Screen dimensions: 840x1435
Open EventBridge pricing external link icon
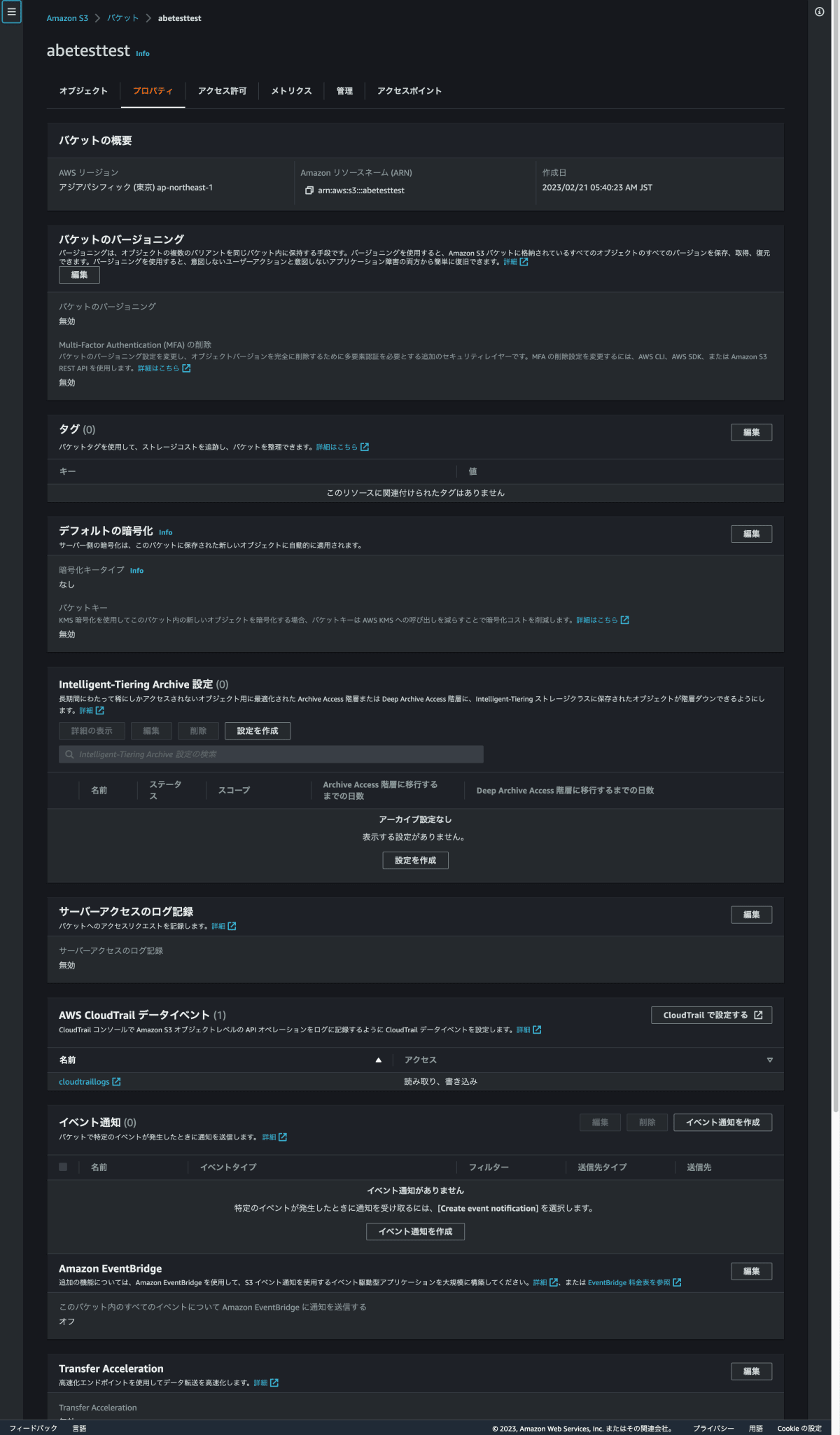coord(677,1282)
